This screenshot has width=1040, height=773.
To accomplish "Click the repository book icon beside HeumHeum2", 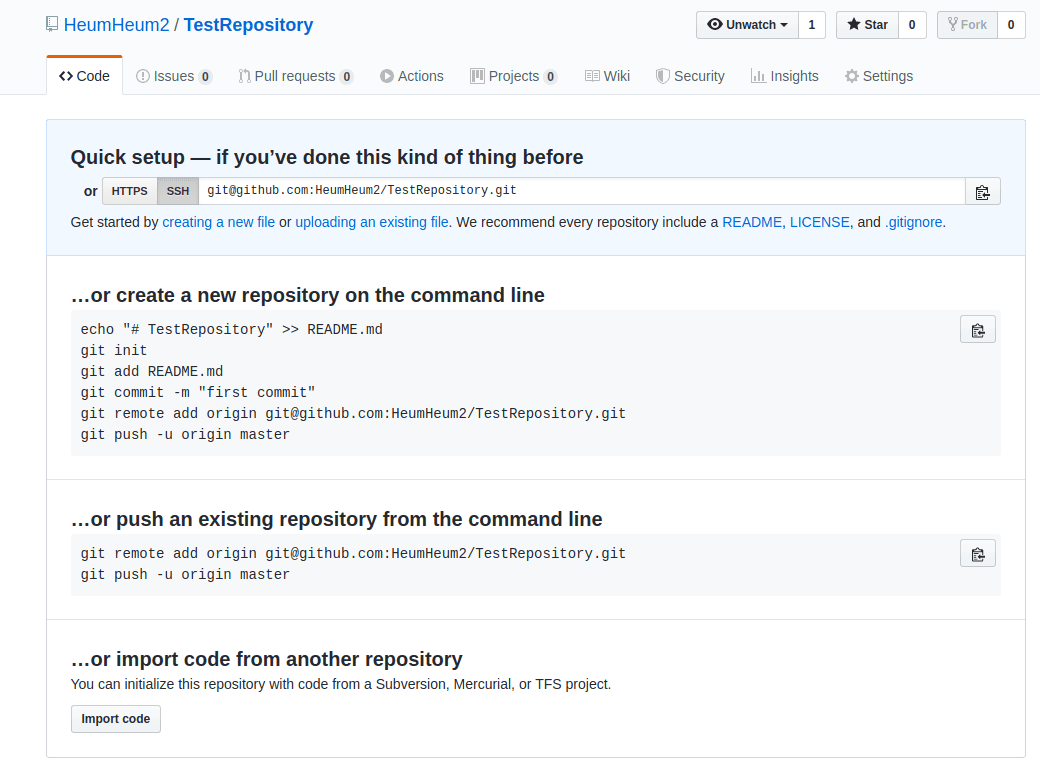I will [x=52, y=25].
